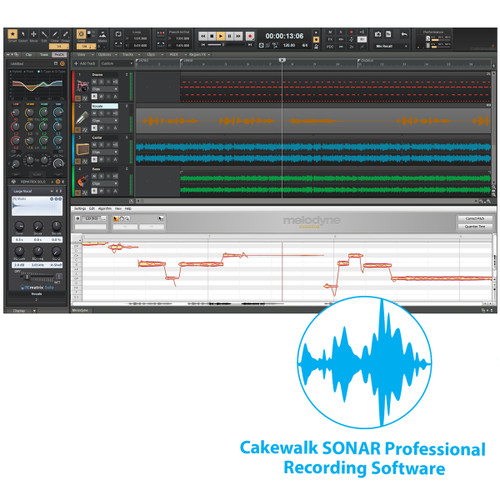Click the undo arrow icon in toolbar
Screen dimensions: 500x500
pyautogui.click(x=404, y=34)
